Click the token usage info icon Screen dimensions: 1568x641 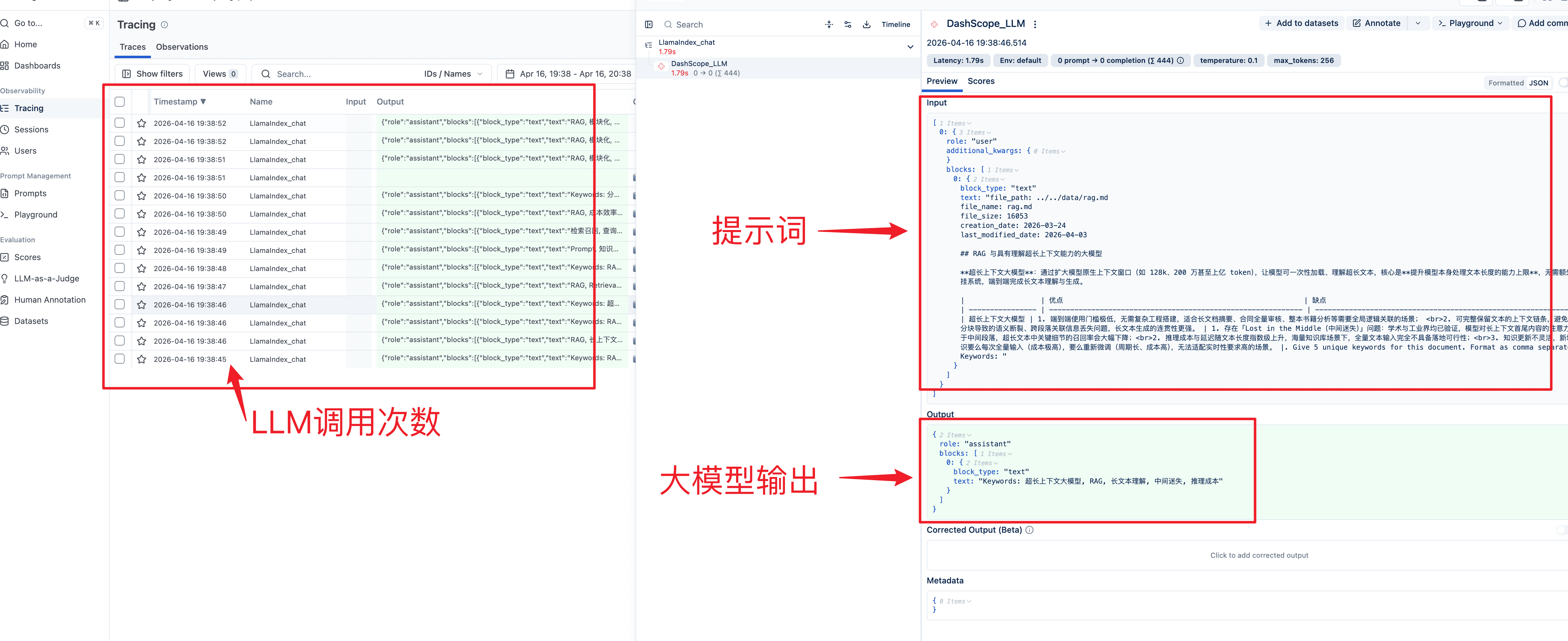coord(1180,60)
